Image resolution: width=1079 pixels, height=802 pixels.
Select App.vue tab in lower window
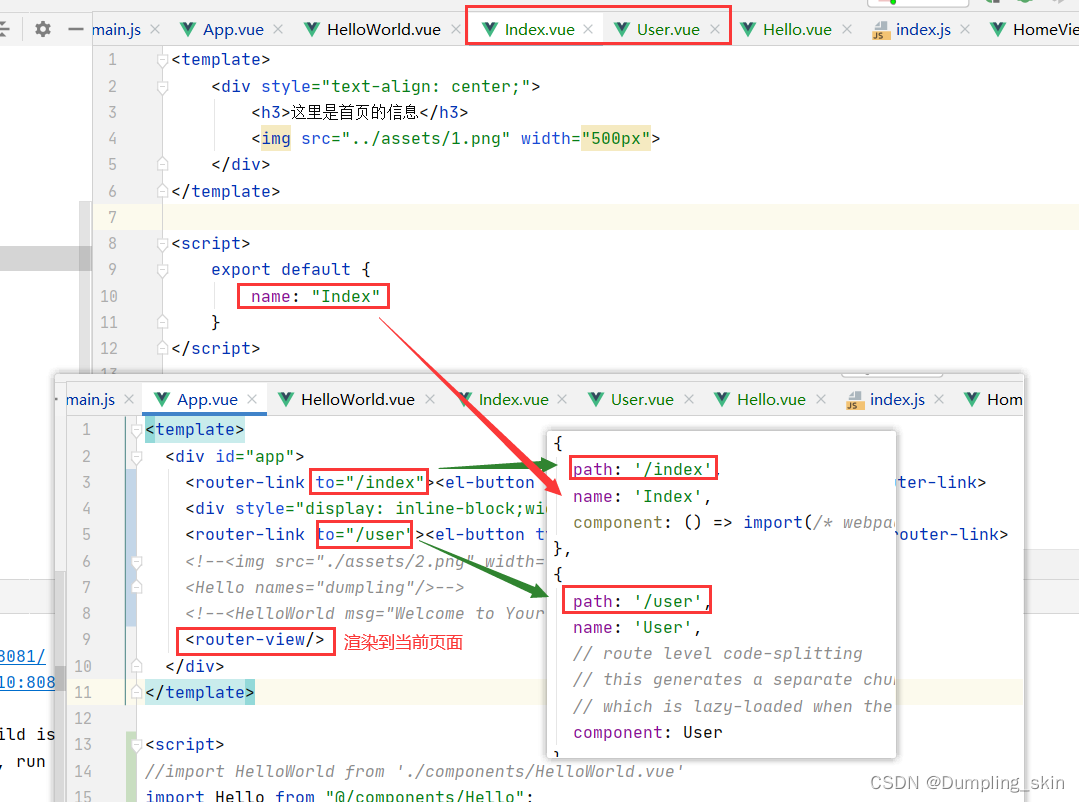(207, 399)
